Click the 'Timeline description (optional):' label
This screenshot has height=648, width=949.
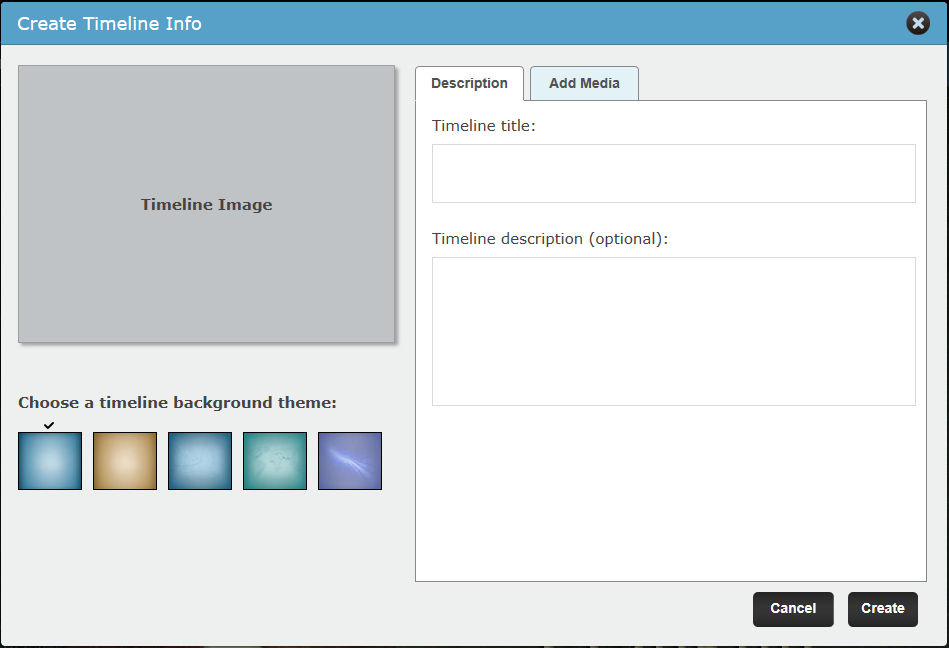click(550, 239)
